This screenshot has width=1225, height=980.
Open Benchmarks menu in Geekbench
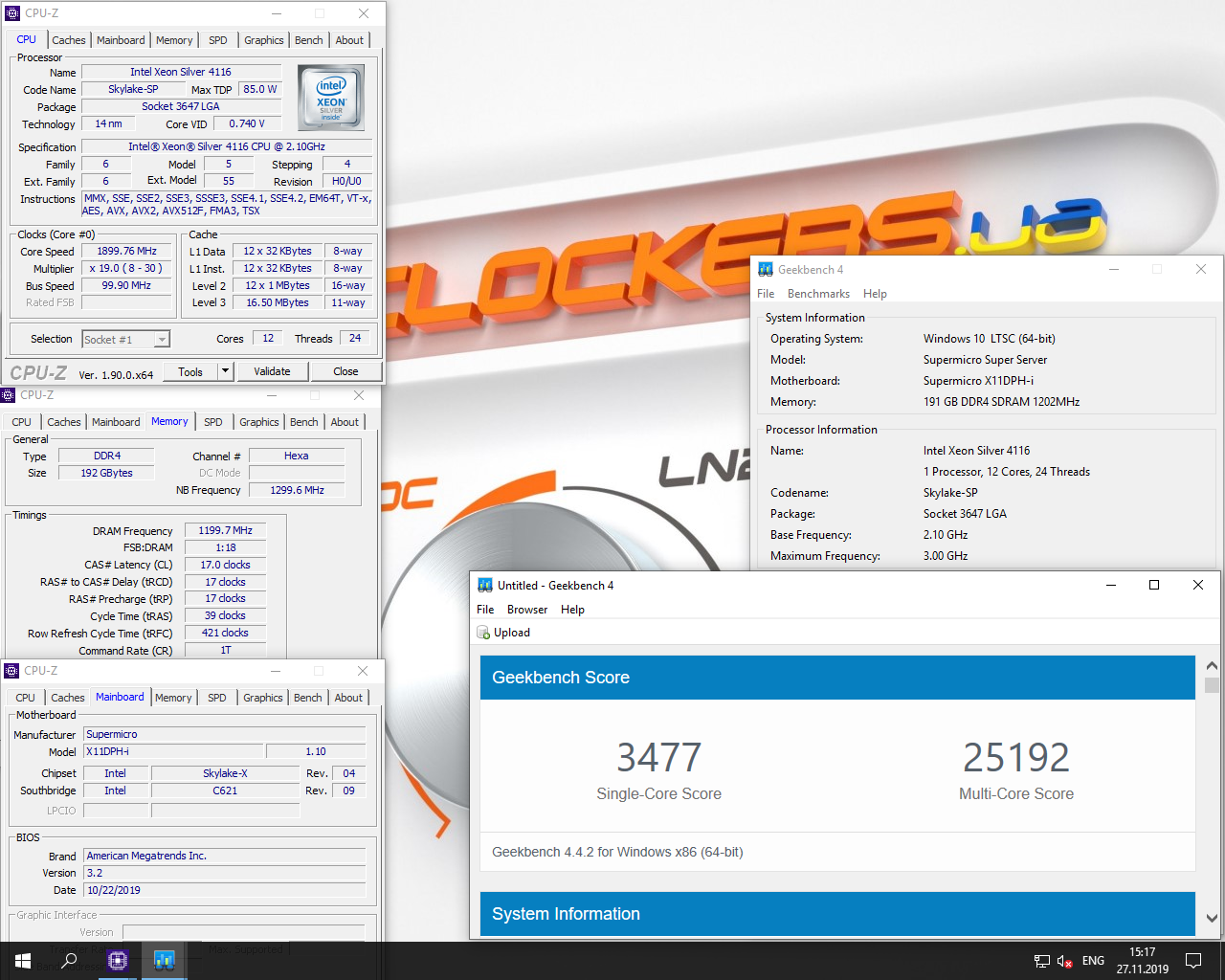pyautogui.click(x=818, y=294)
